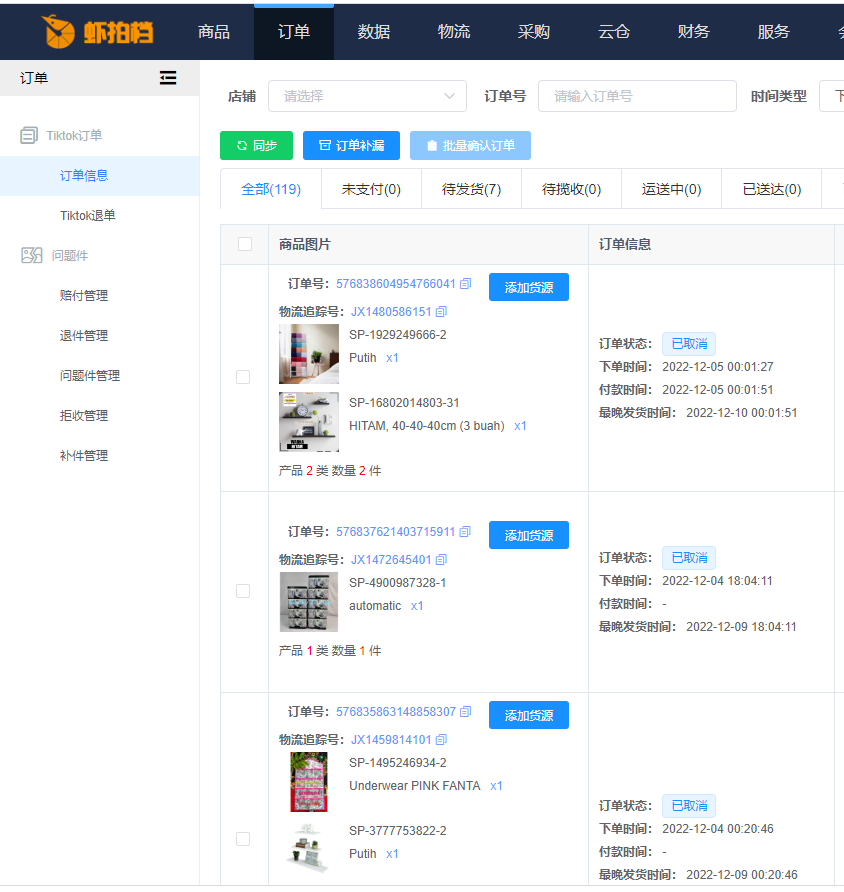Open 财务 in the top navigation
This screenshot has height=892, width=844.
click(x=693, y=32)
